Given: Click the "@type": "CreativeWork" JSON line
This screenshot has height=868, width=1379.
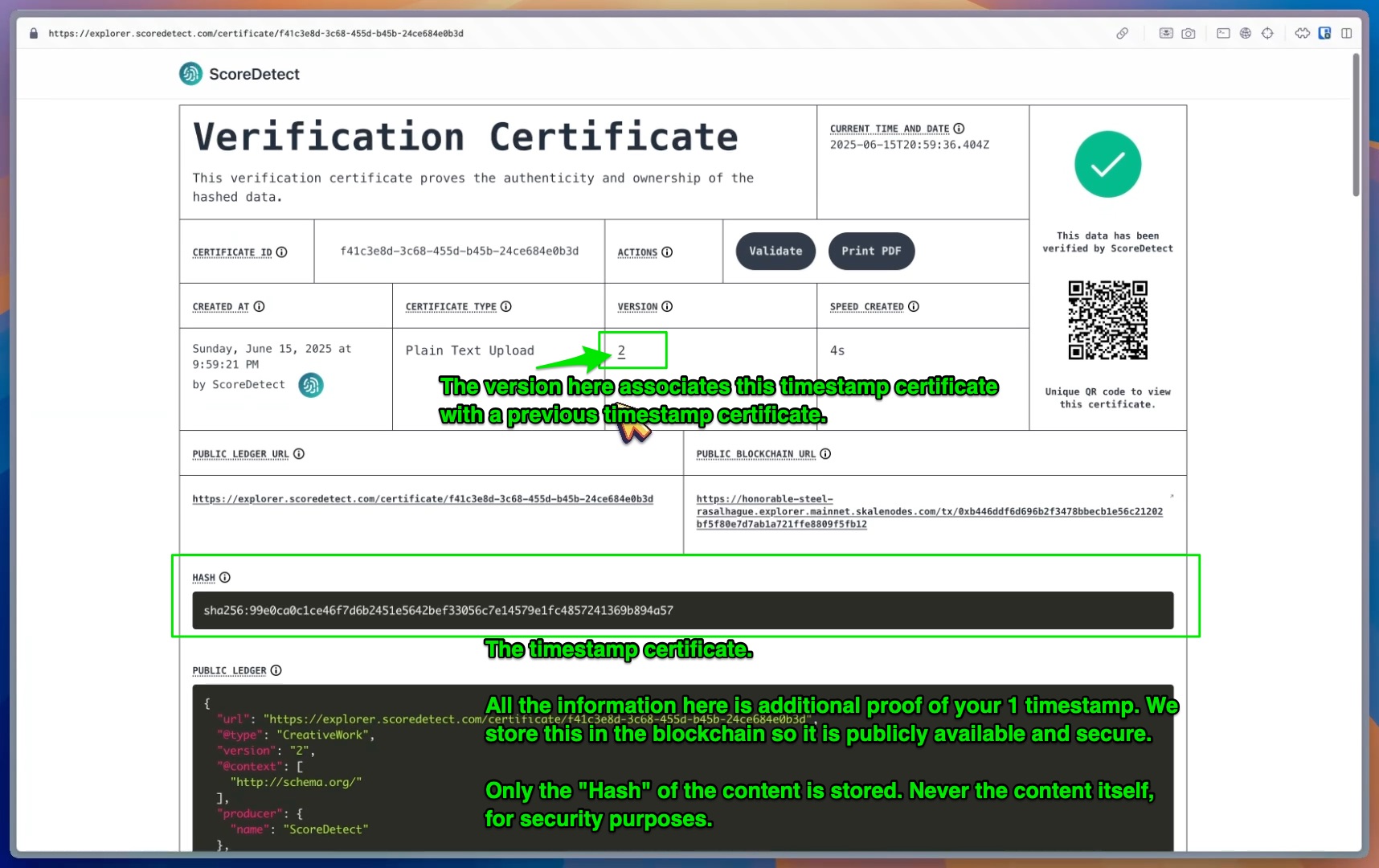Looking at the screenshot, I should pyautogui.click(x=296, y=735).
